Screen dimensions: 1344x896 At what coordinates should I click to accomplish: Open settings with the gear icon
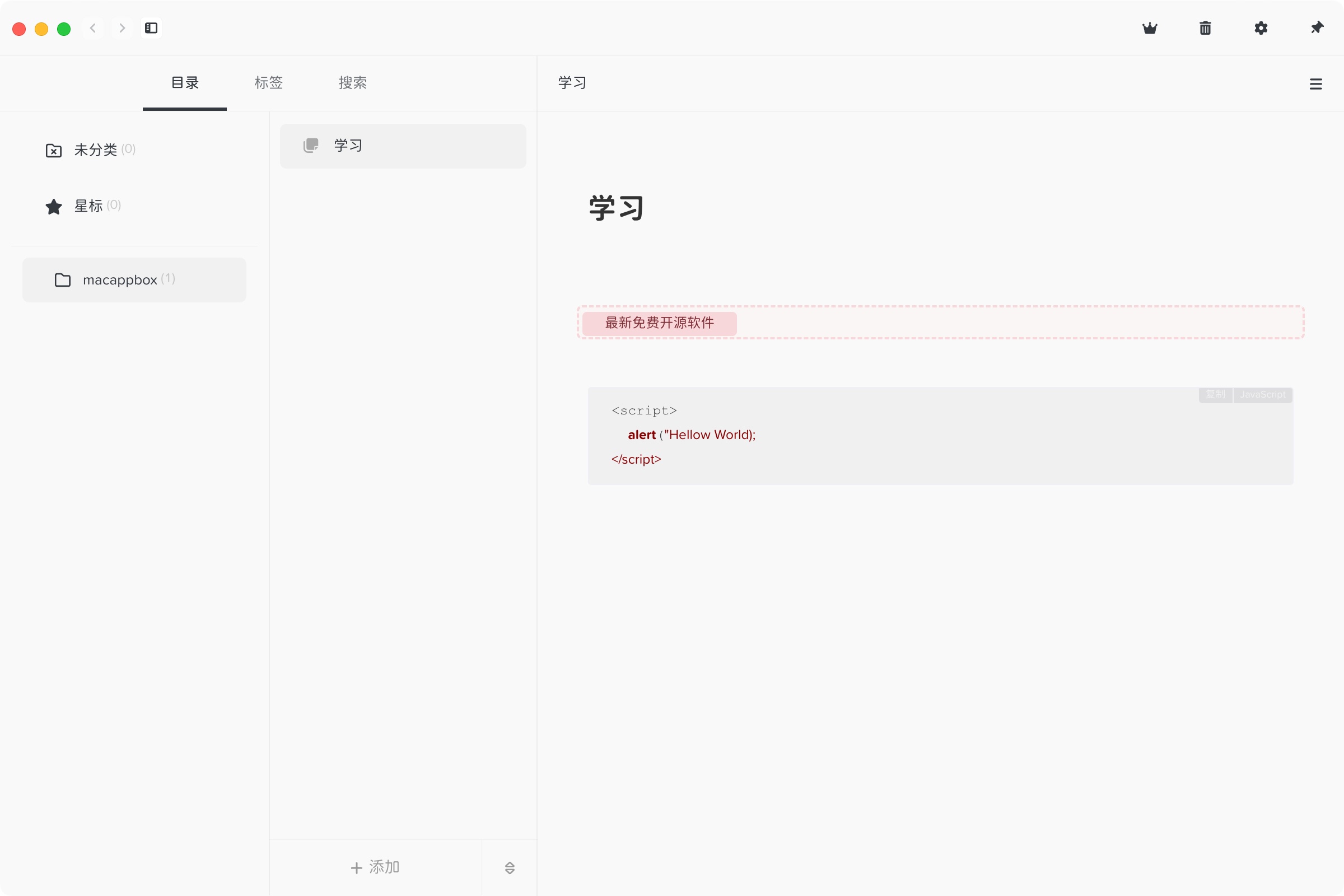pyautogui.click(x=1261, y=28)
